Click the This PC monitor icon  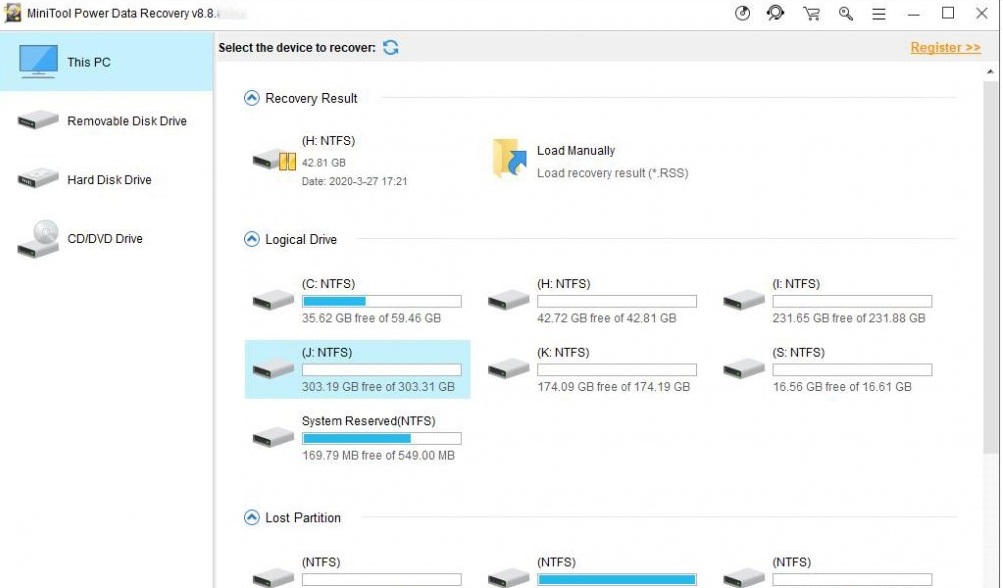pyautogui.click(x=38, y=61)
